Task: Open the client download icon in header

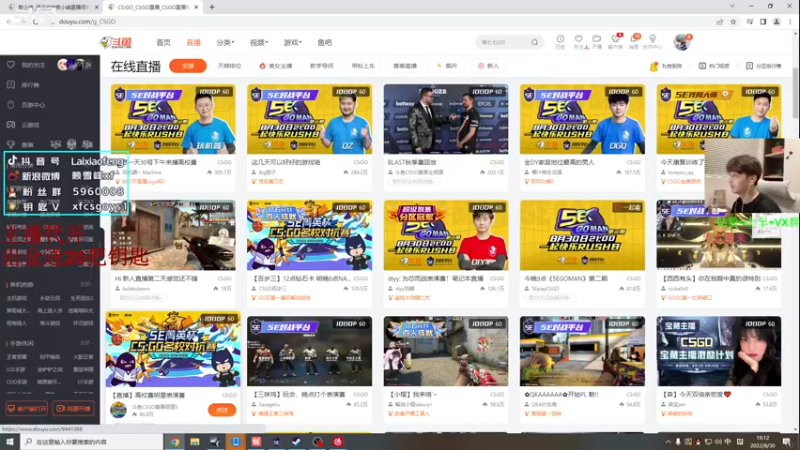Action: pos(615,39)
